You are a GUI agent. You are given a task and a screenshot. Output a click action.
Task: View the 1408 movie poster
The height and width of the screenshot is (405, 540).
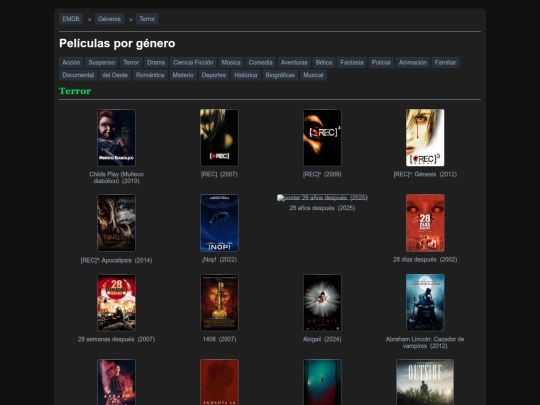(219, 303)
